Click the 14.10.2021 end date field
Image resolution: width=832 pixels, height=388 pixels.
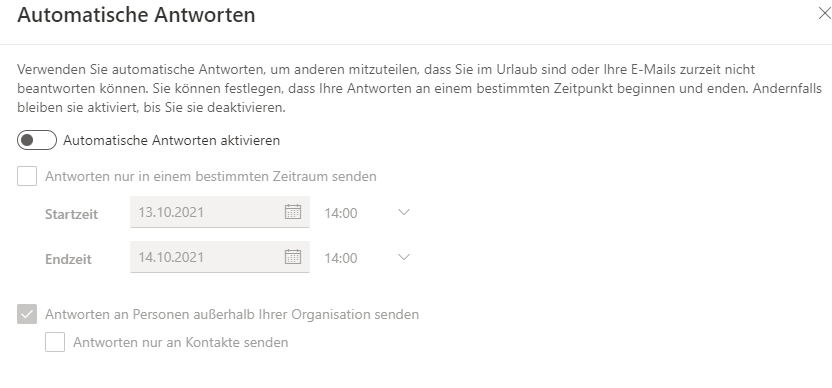(x=220, y=257)
